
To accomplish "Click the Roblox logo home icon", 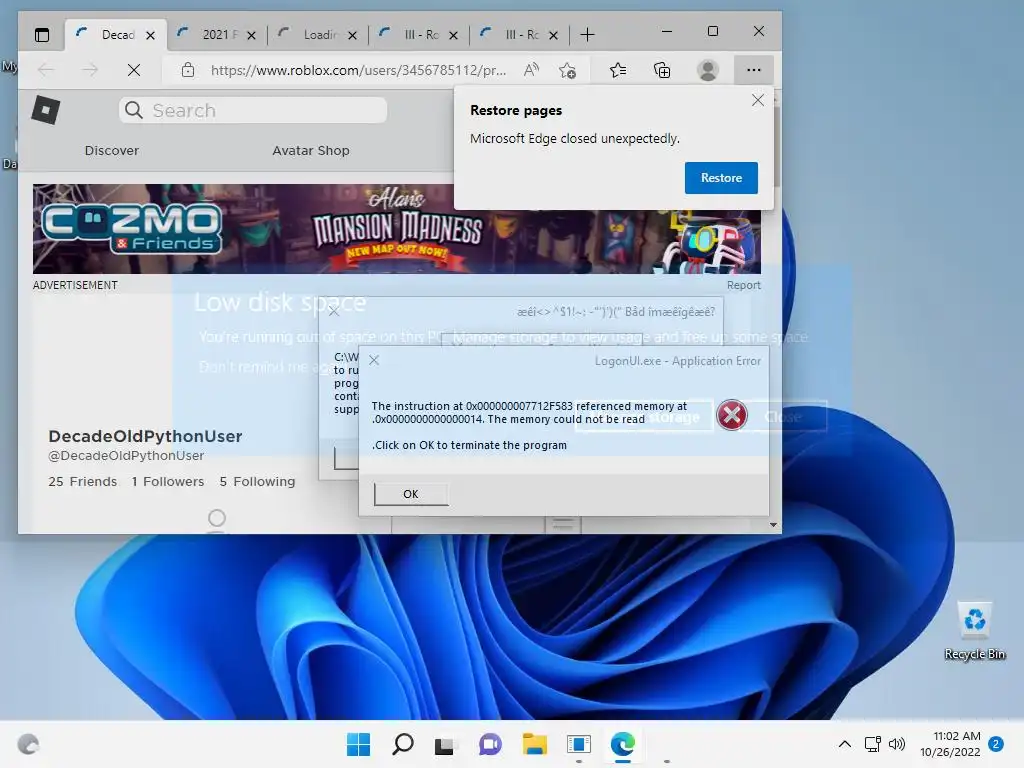I will coord(46,110).
